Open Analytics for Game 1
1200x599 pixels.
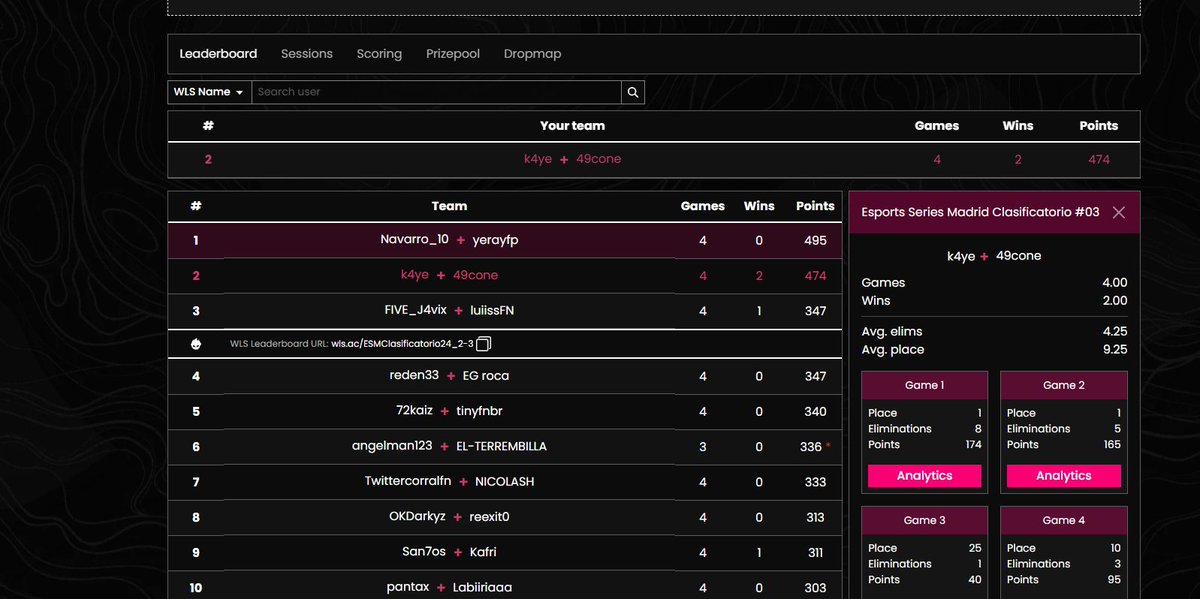point(925,476)
